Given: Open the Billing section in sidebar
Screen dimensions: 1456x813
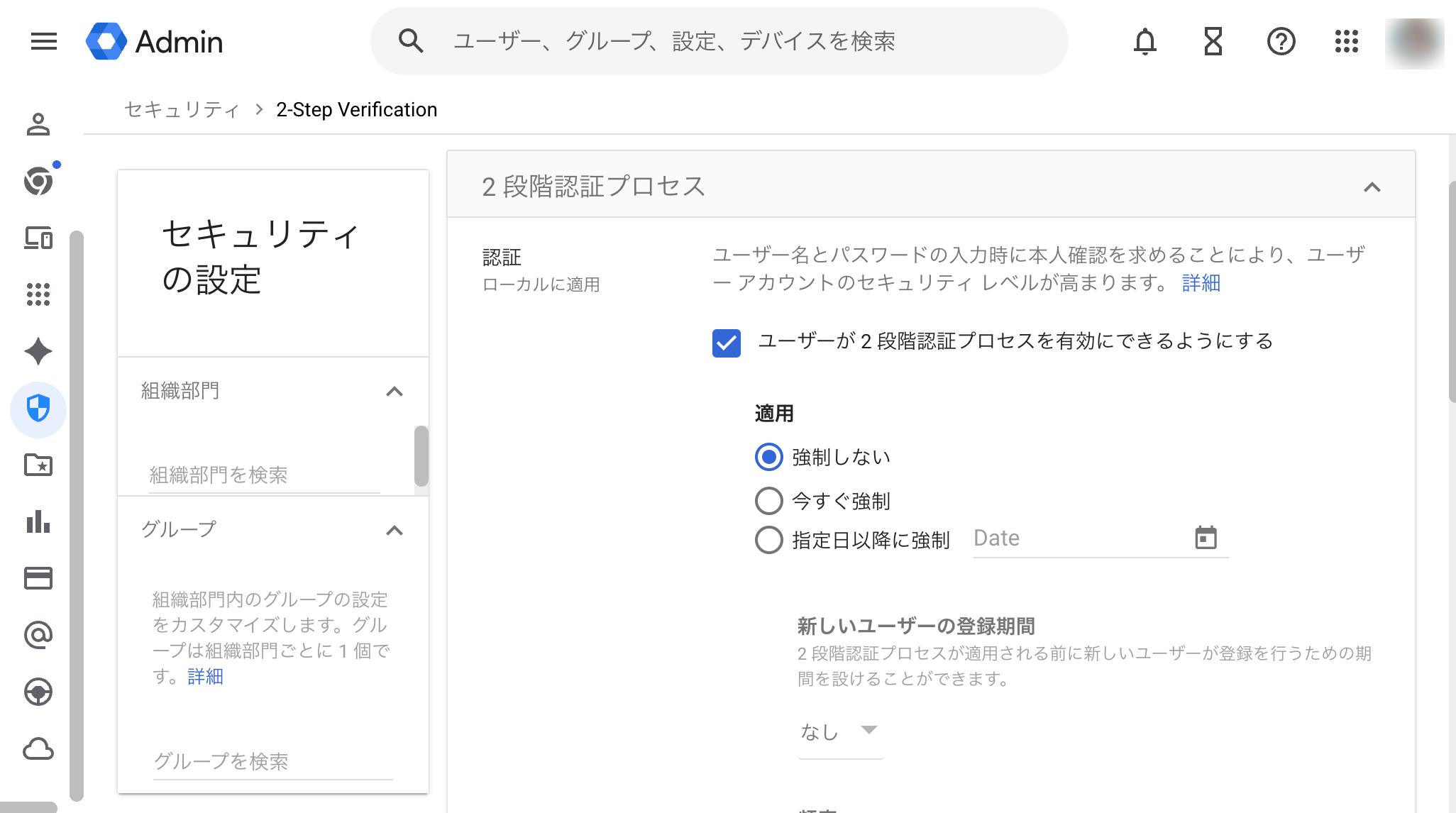Looking at the screenshot, I should (39, 579).
